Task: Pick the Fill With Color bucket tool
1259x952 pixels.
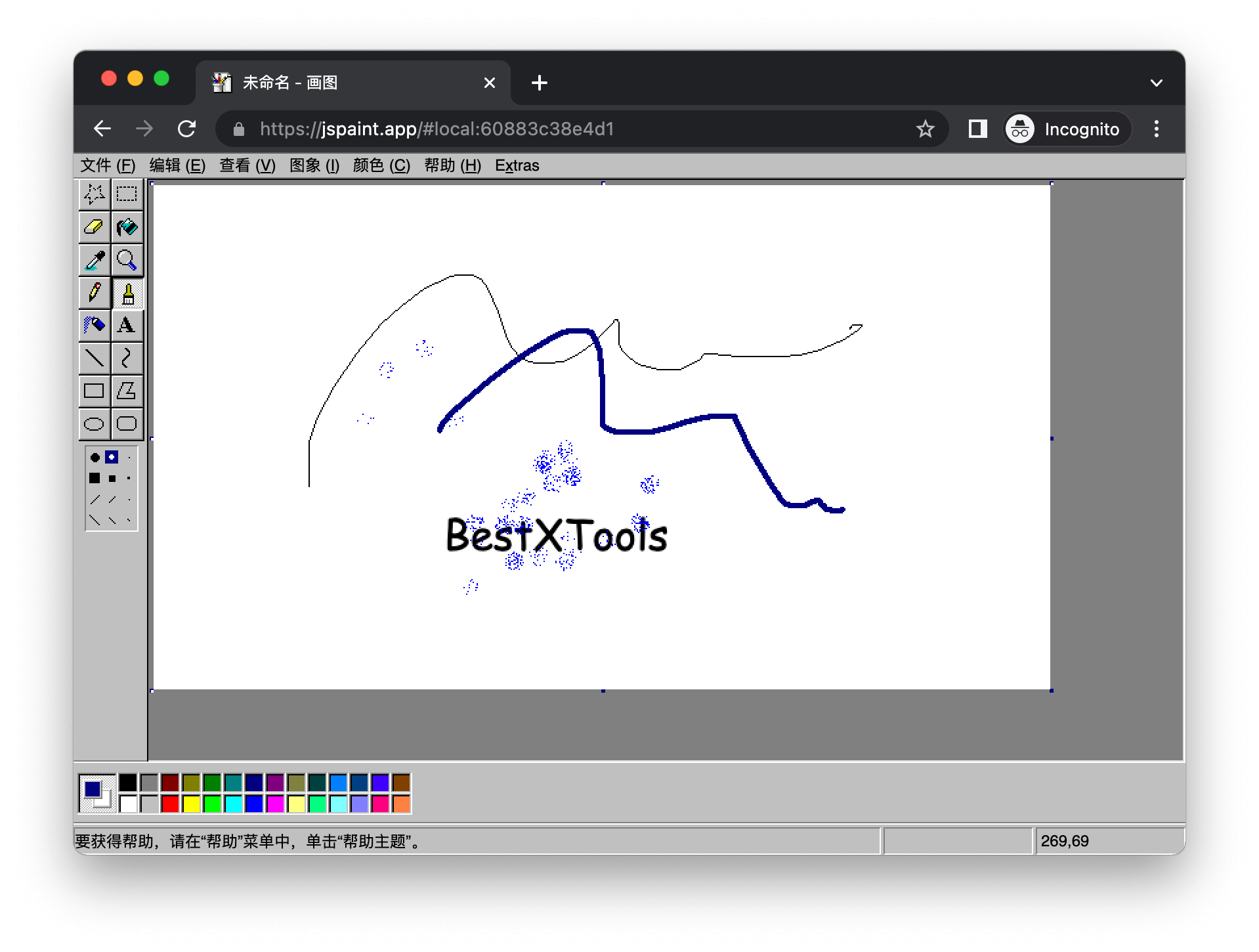Action: [x=127, y=227]
